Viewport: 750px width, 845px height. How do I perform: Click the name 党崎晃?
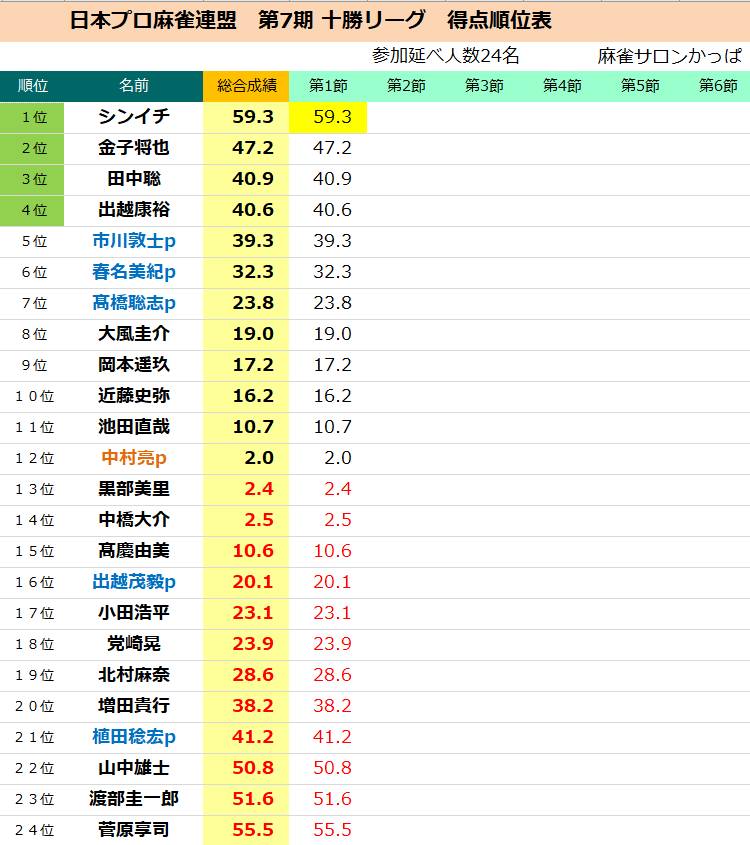coord(134,643)
